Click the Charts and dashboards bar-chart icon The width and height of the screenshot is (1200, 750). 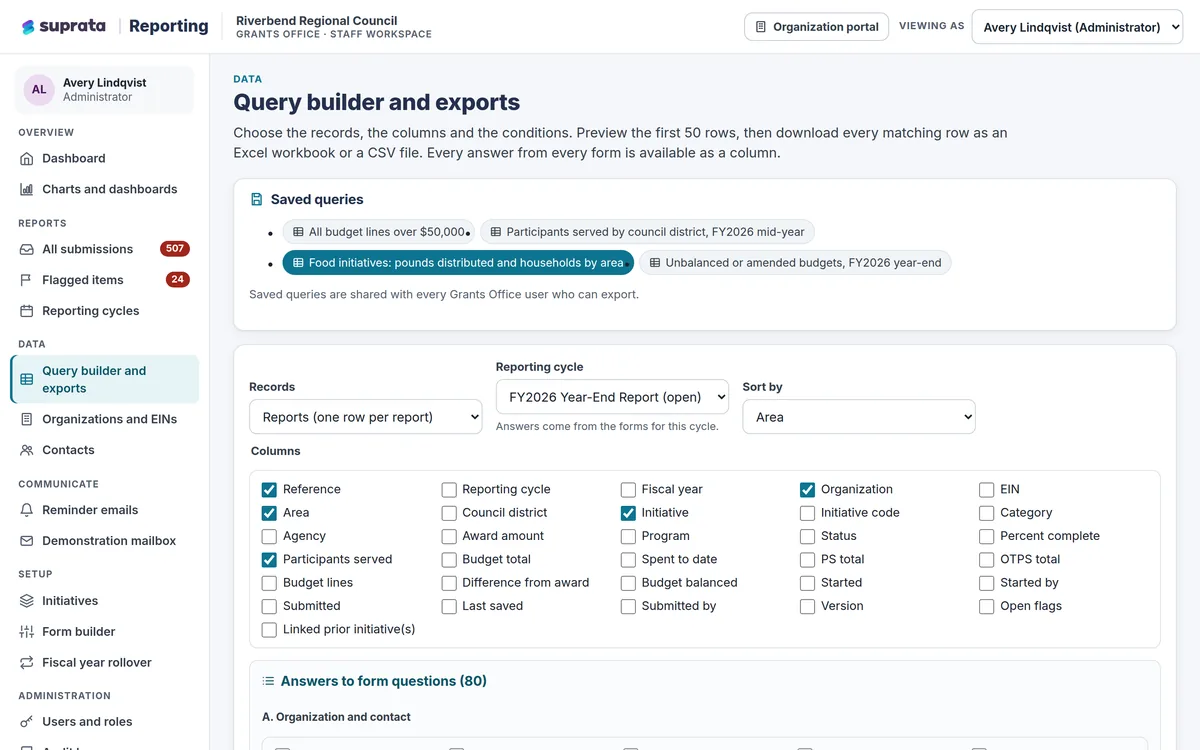pyautogui.click(x=27, y=189)
